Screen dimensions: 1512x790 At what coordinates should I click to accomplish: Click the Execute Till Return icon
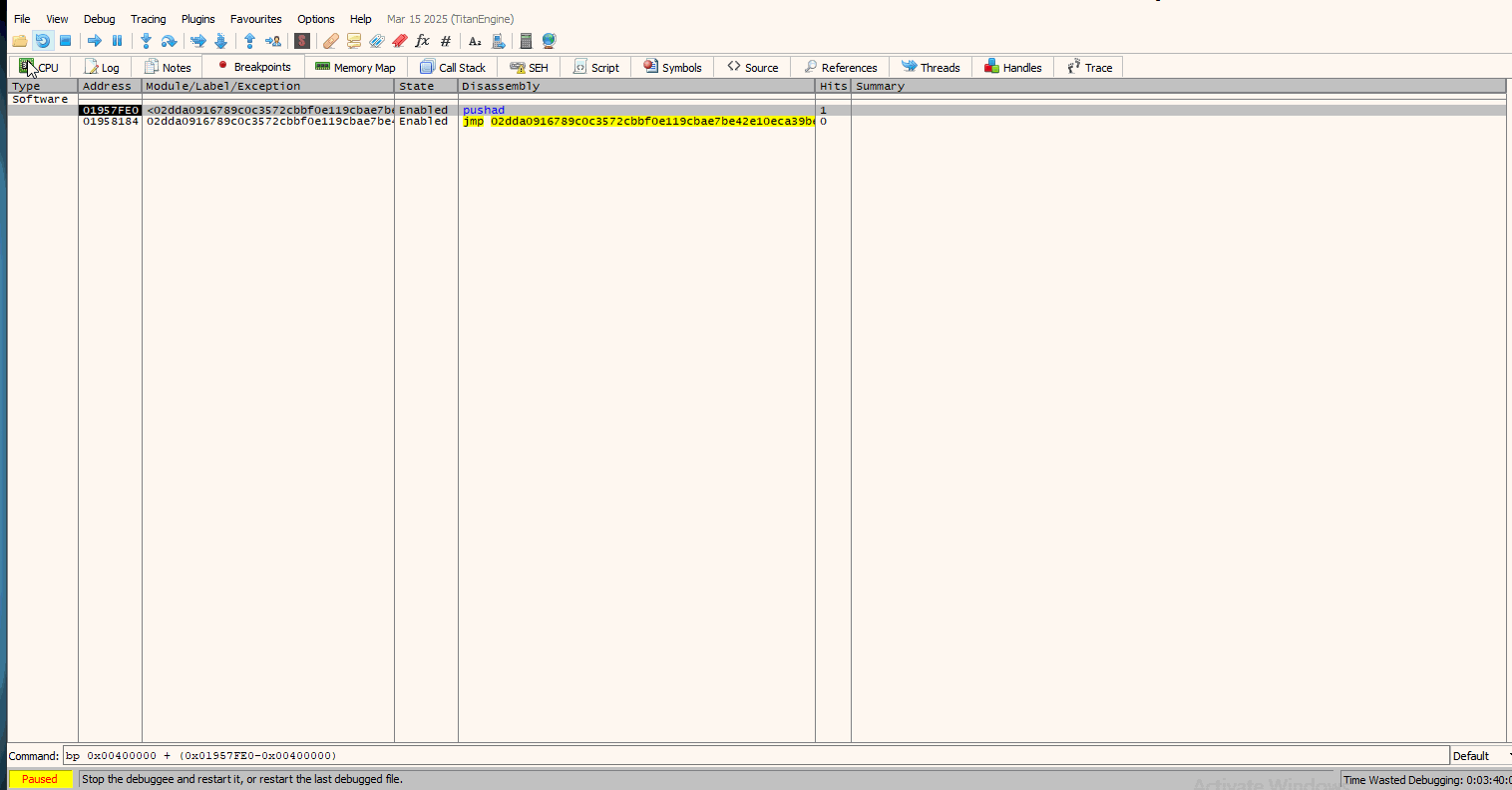pyautogui.click(x=250, y=41)
